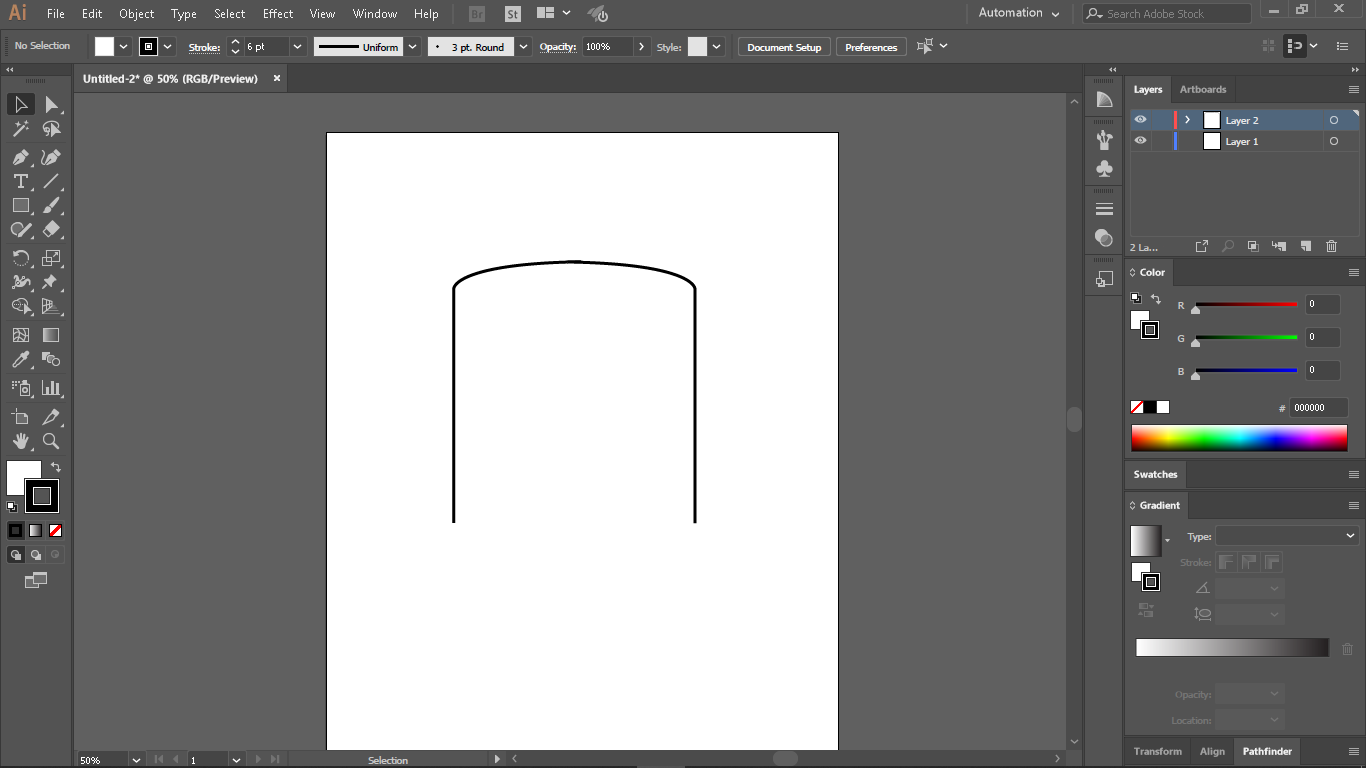Switch to the Transform tab
The width and height of the screenshot is (1366, 768).
1158,751
